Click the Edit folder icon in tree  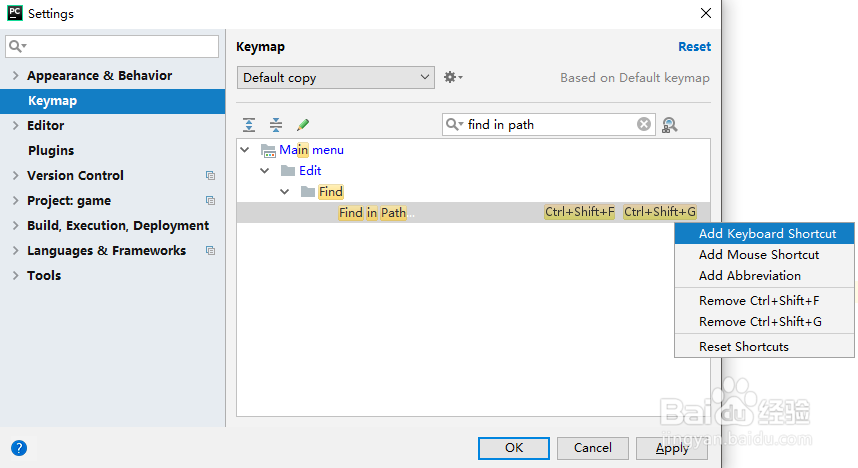pyautogui.click(x=288, y=171)
